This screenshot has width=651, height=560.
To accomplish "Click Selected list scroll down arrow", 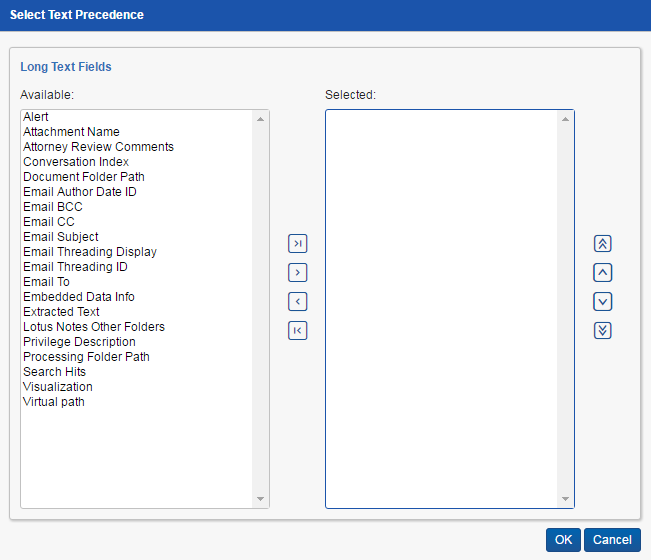I will [x=565, y=499].
